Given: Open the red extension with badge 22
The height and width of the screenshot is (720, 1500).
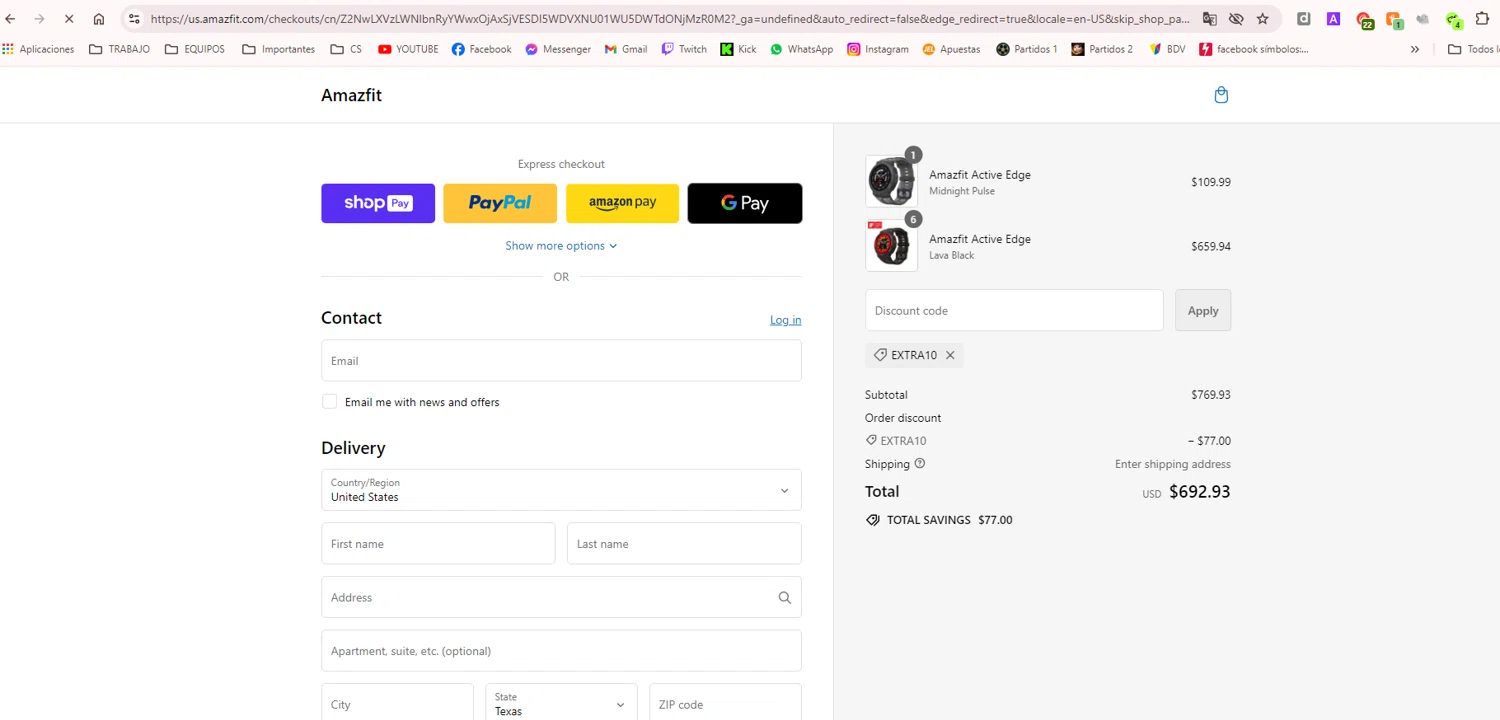Looking at the screenshot, I should coord(1364,20).
